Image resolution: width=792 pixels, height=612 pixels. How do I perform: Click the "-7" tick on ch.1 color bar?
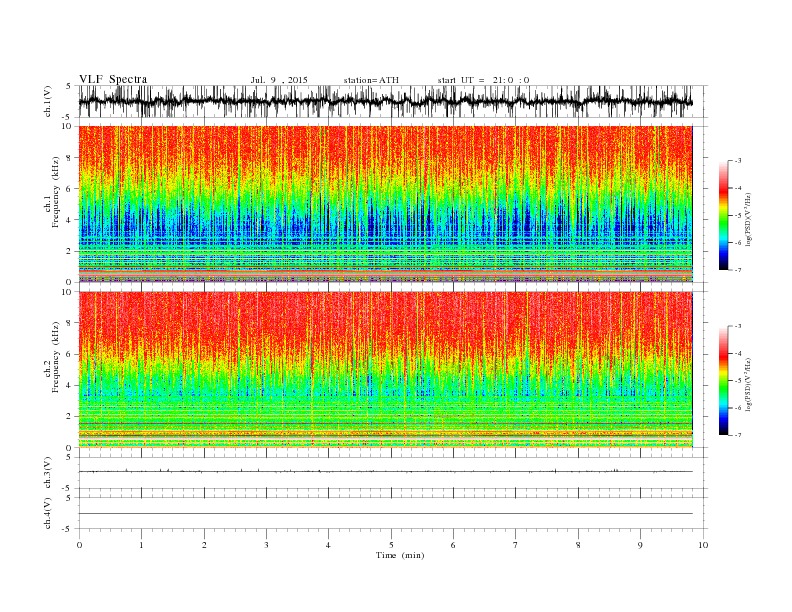(737, 270)
